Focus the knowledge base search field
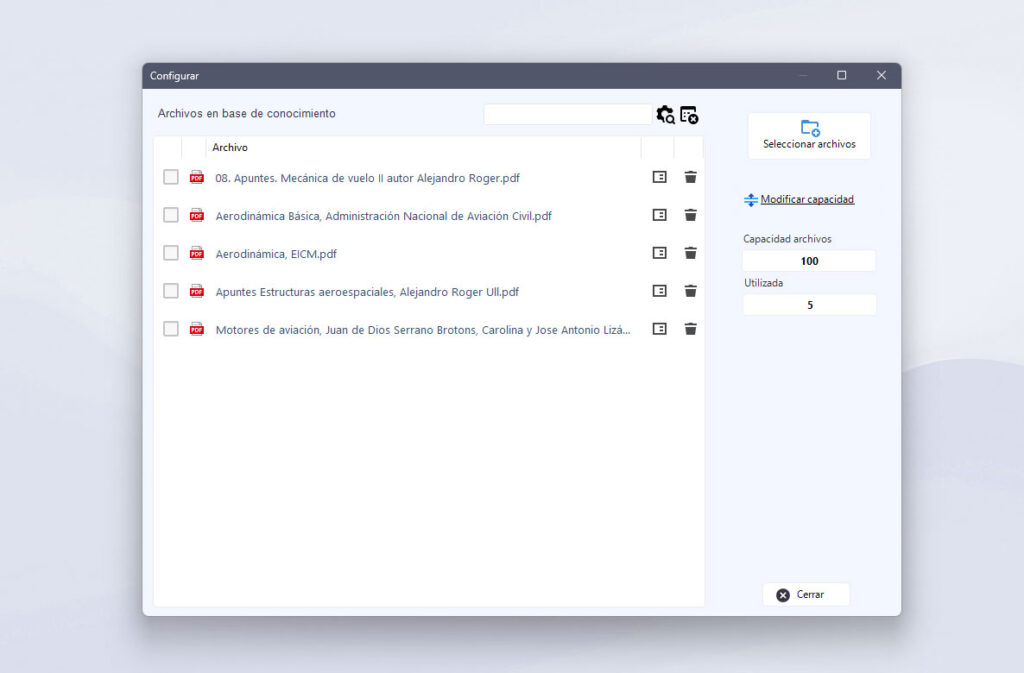Screen dimensions: 1024x673 [567, 115]
